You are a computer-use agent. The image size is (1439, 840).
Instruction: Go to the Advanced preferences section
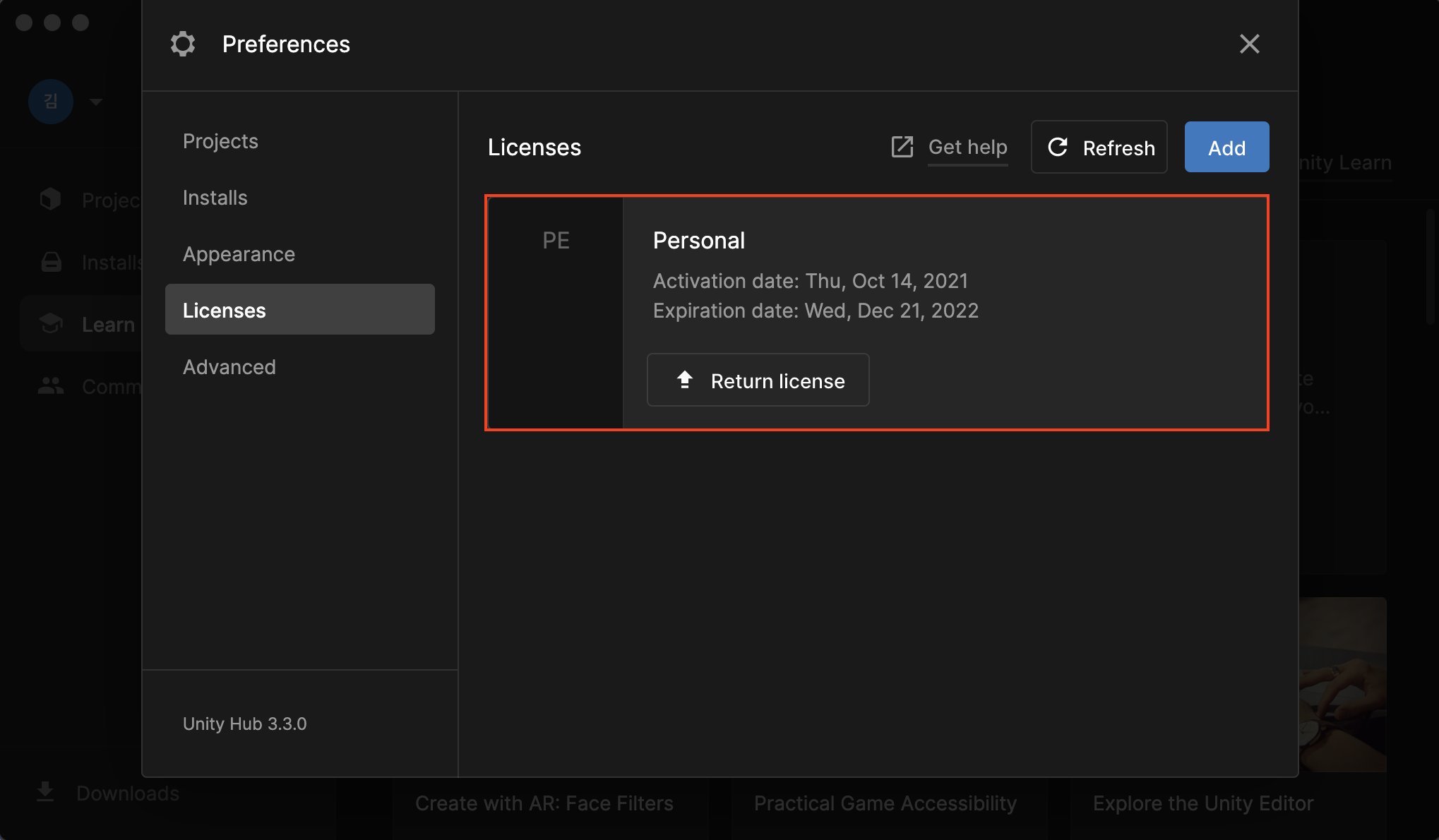click(x=229, y=367)
